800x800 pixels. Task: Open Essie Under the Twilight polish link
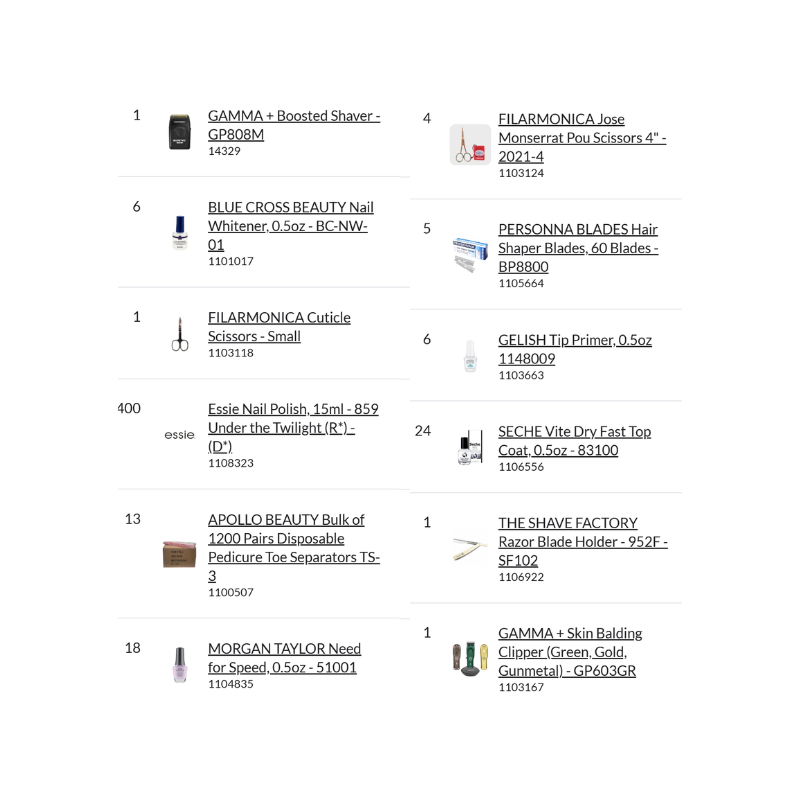[292, 427]
